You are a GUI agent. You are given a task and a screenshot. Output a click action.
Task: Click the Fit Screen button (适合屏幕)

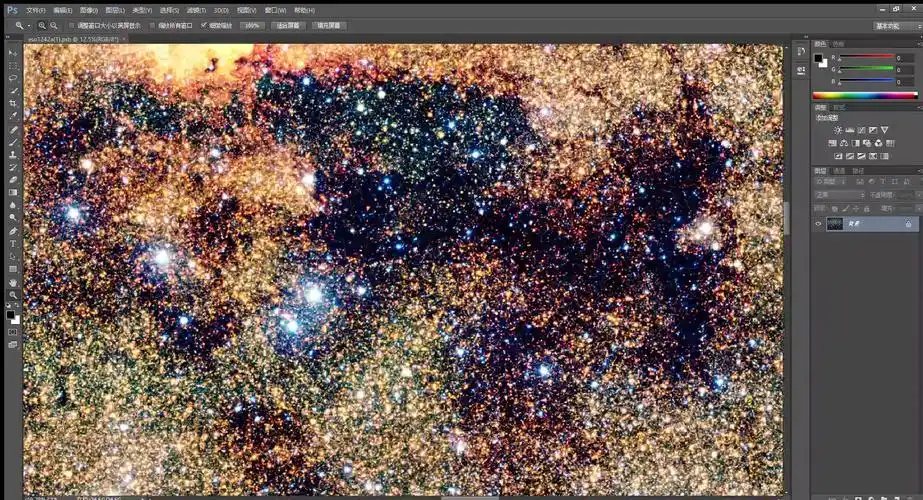288,25
